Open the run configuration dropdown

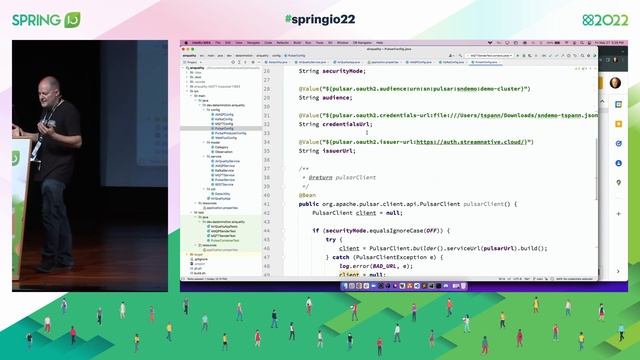pyautogui.click(x=490, y=56)
